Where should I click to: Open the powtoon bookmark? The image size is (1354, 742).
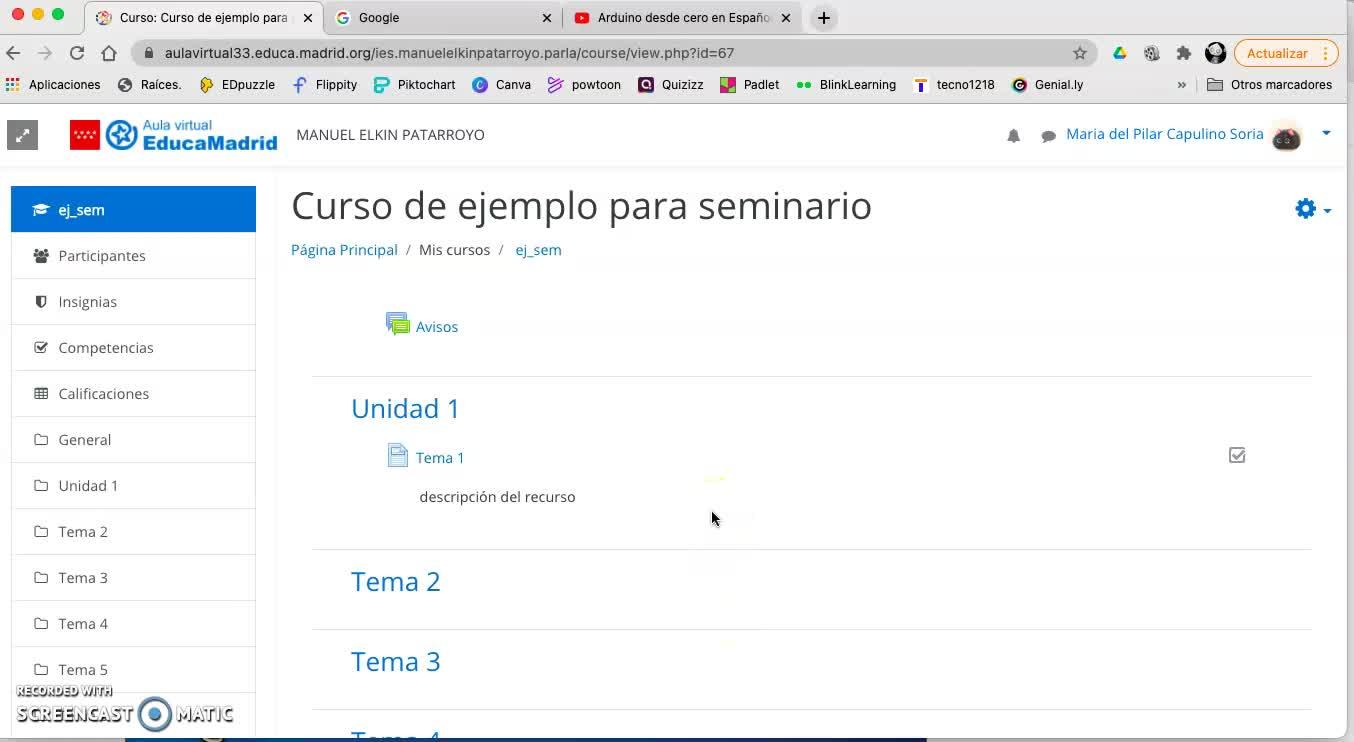585,85
